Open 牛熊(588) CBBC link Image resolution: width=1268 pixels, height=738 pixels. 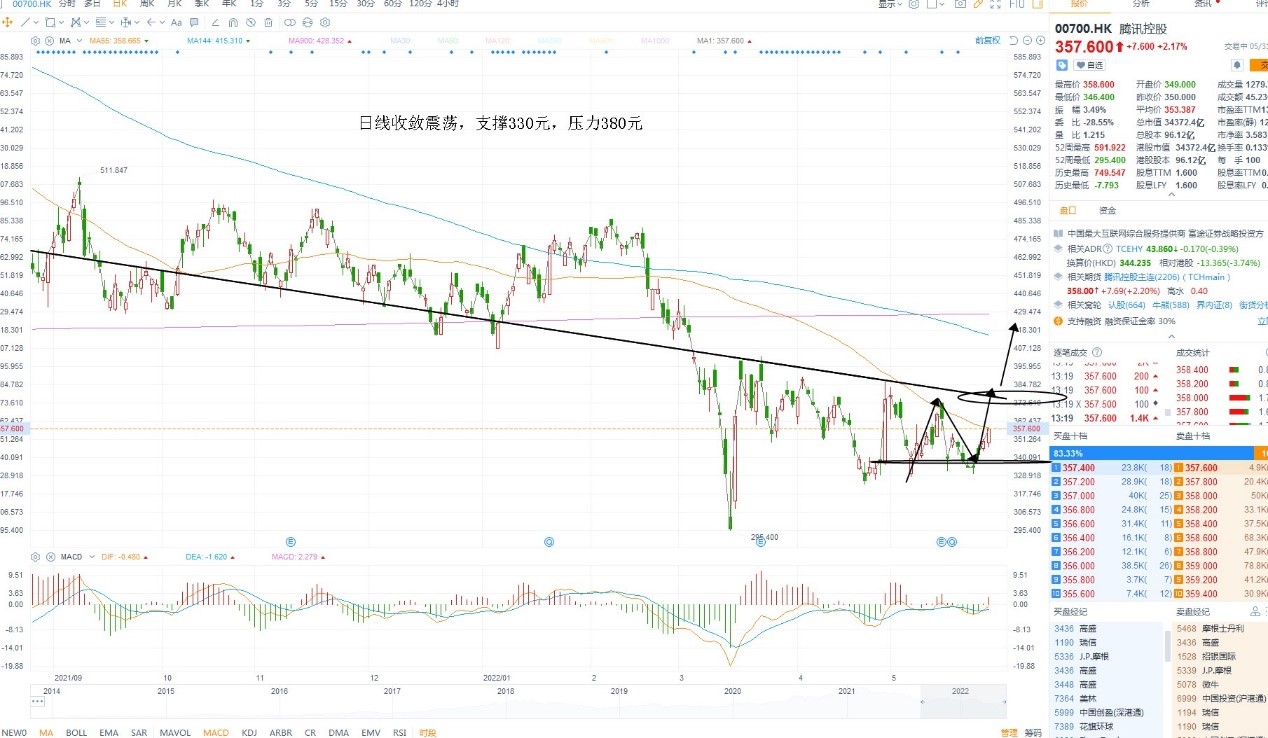point(1170,305)
